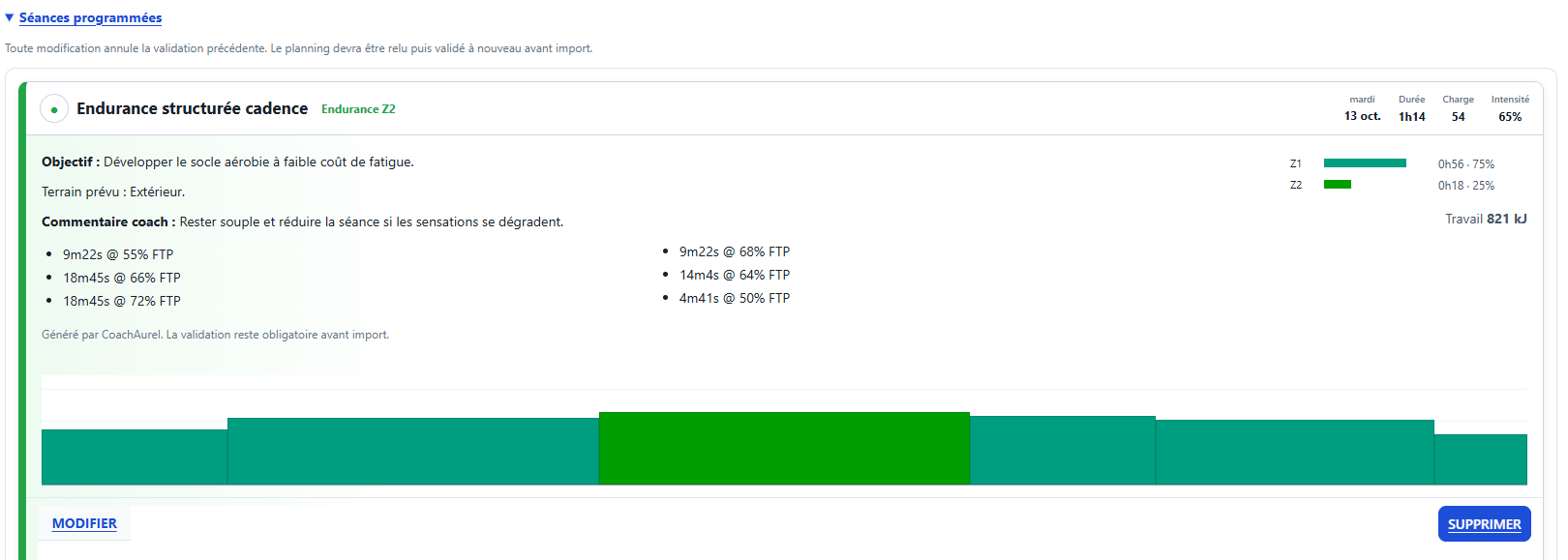Click the Z2 zone distribution bar
Viewport: 1568px width, 560px height.
[1338, 185]
